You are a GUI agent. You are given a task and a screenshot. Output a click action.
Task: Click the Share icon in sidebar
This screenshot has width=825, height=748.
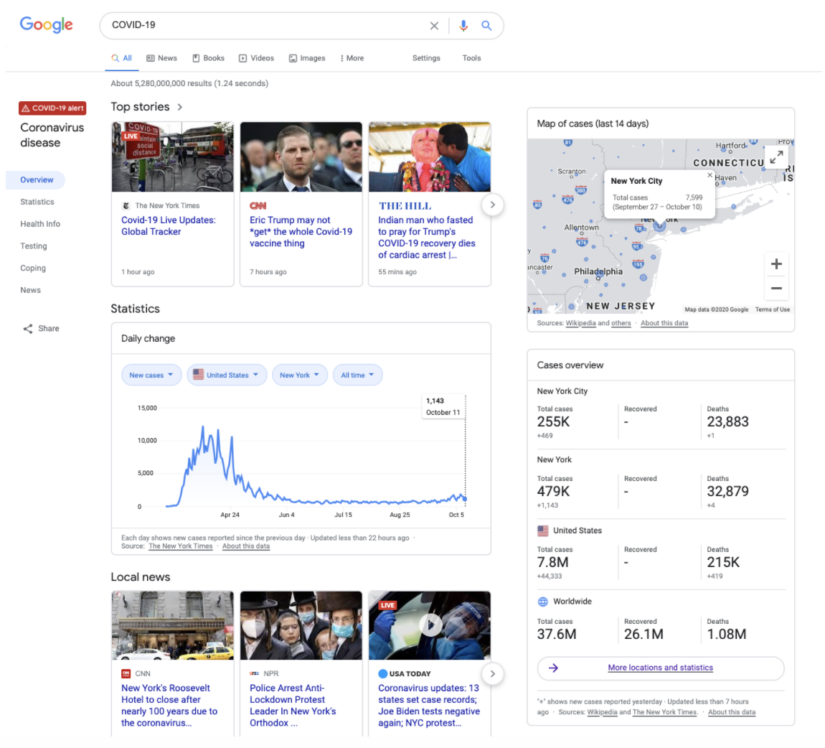[x=28, y=328]
